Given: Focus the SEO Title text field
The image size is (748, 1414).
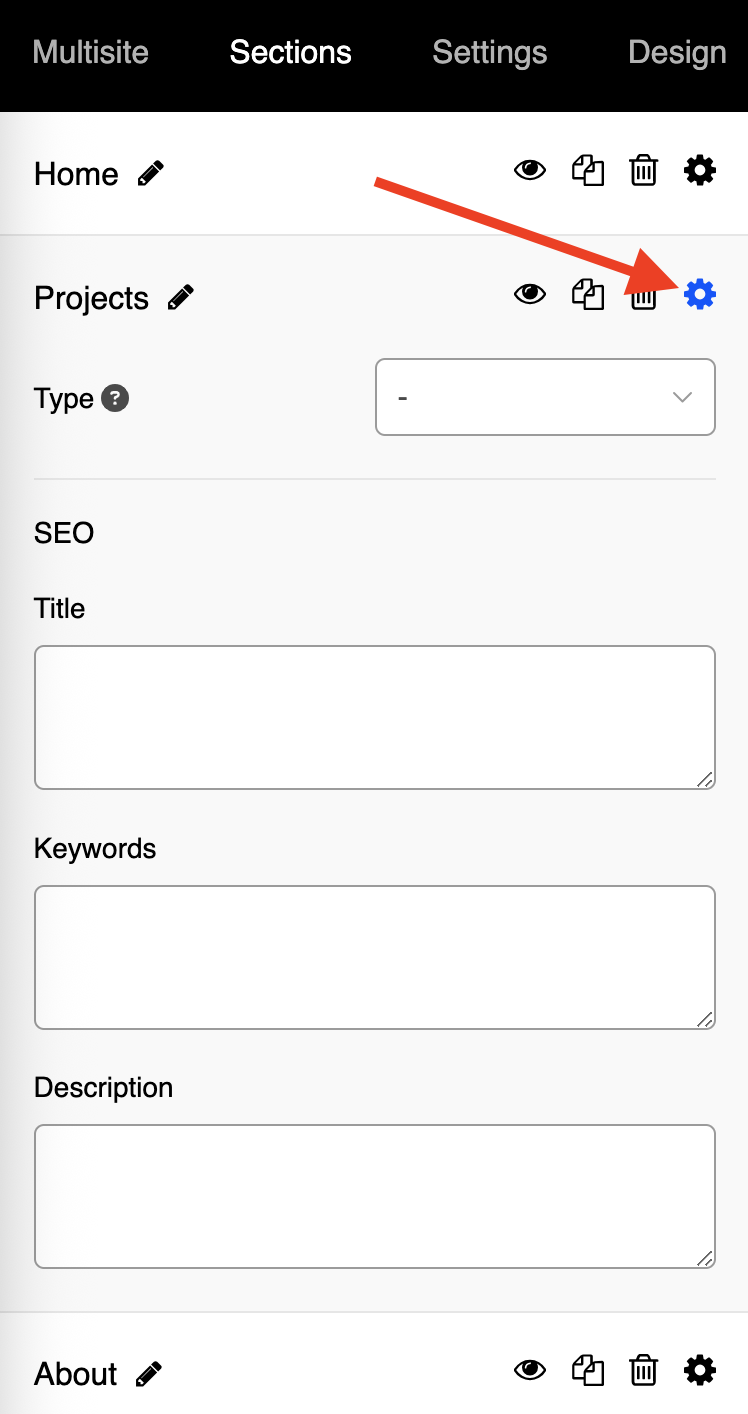Looking at the screenshot, I should click(x=375, y=718).
